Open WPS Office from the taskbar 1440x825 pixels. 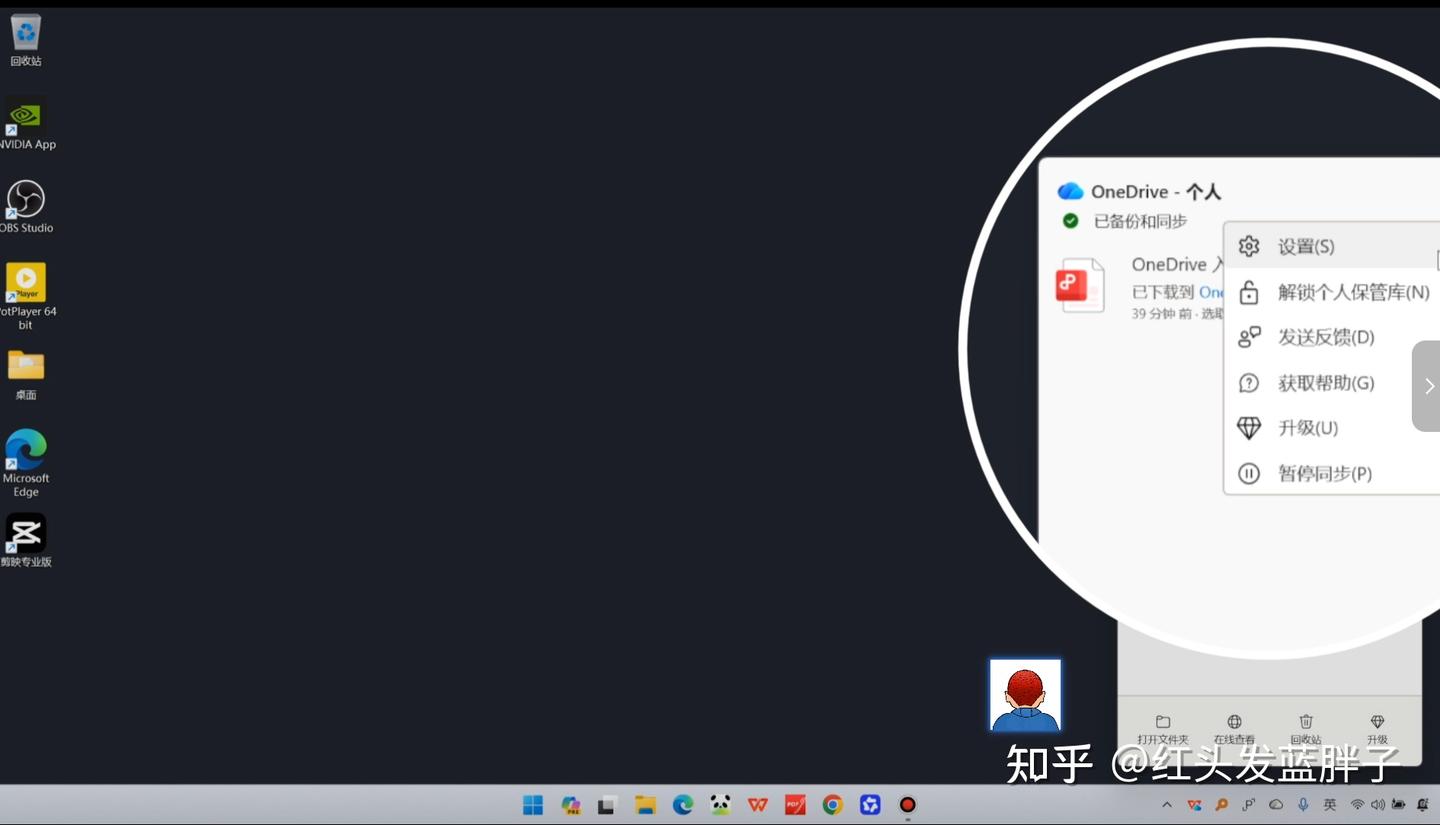pyautogui.click(x=758, y=805)
